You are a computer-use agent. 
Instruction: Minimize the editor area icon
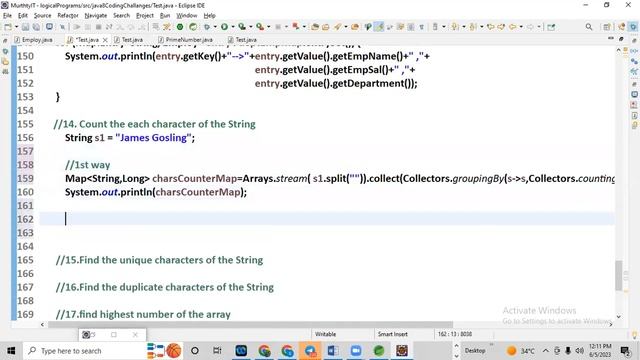point(611,38)
